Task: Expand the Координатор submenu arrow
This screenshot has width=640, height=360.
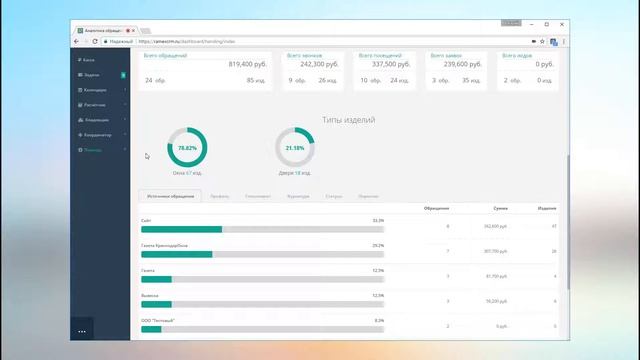Action: tap(125, 135)
